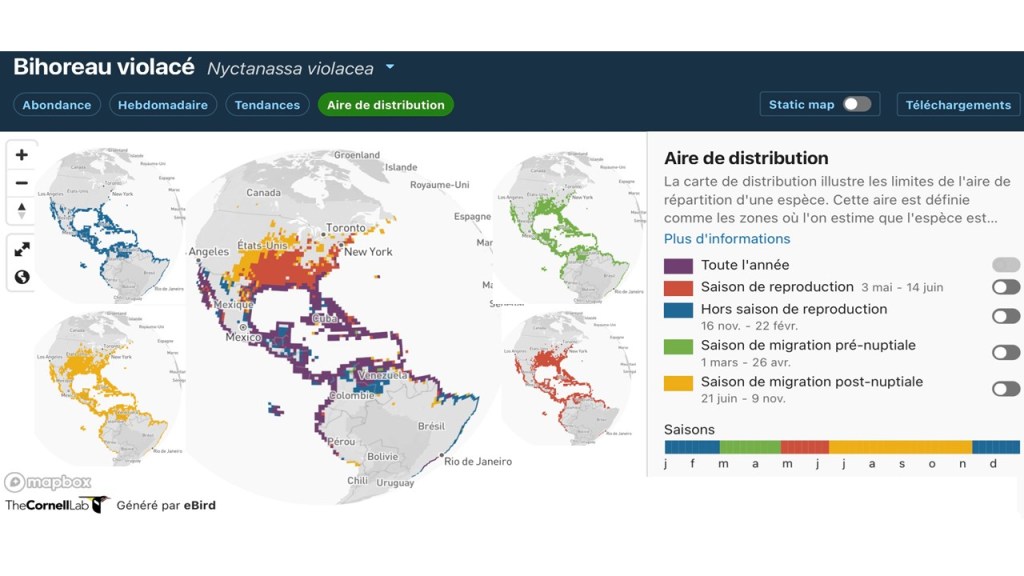Image resolution: width=1024 pixels, height=576 pixels.
Task: Reset map bearing with the compass button
Action: tap(21, 211)
